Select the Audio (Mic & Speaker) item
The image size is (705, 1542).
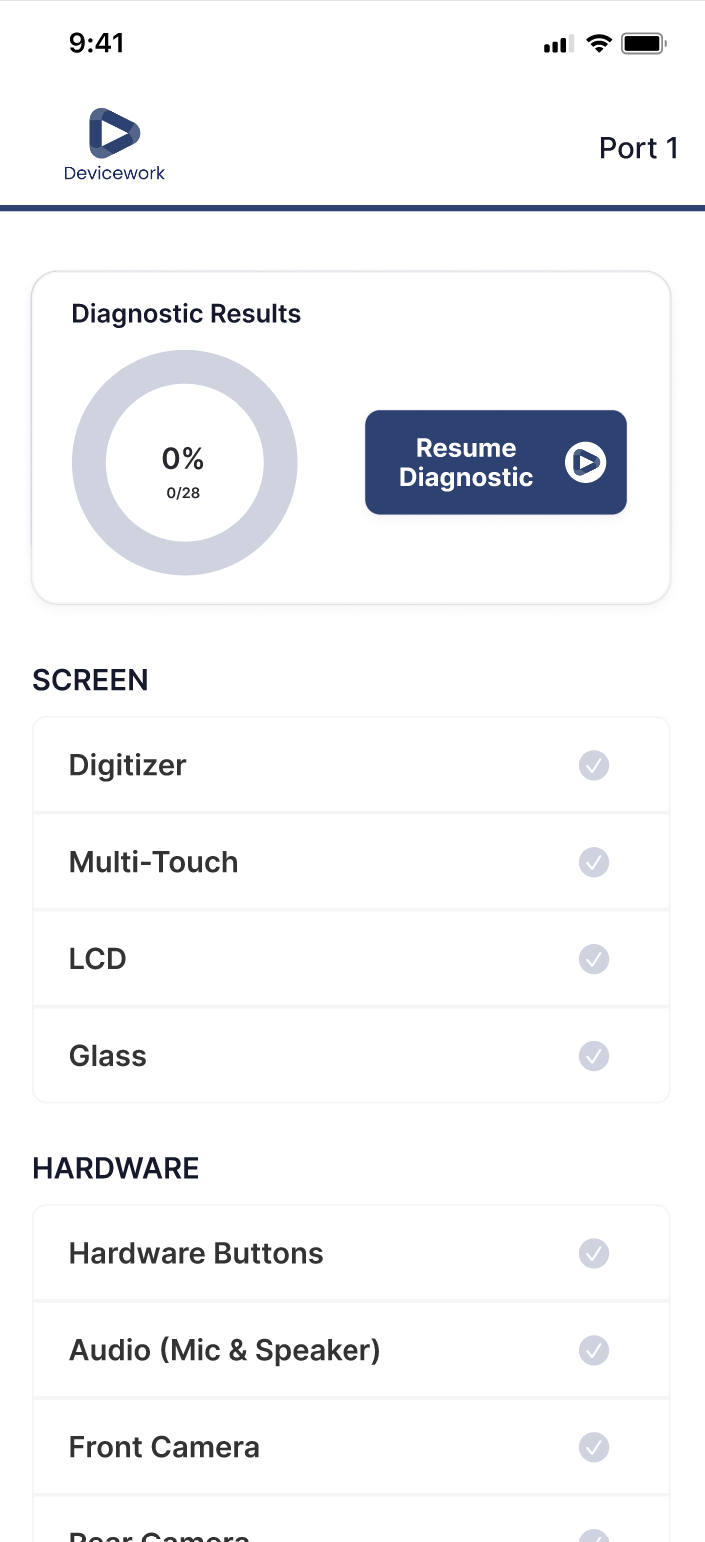pos(300,1350)
